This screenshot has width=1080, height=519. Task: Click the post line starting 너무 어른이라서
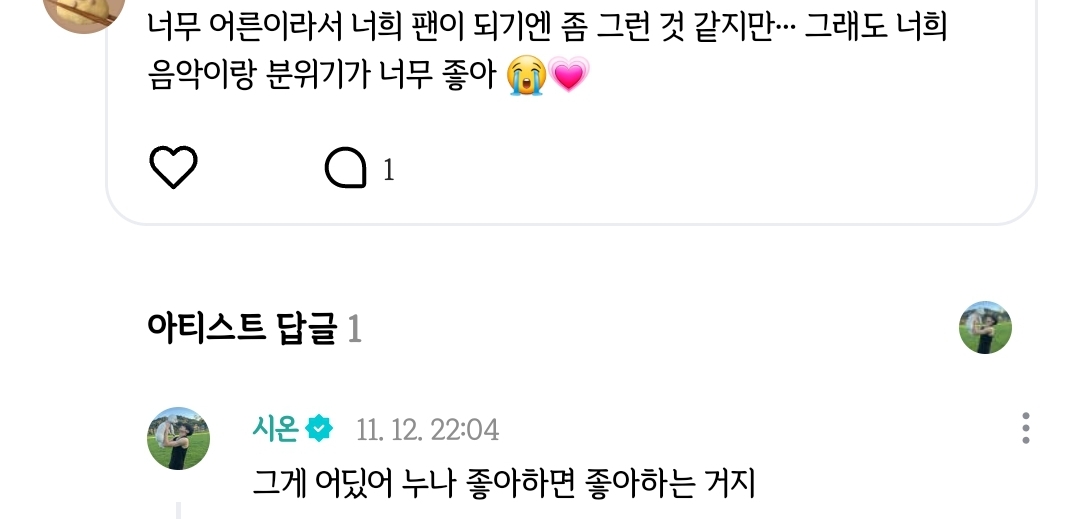[x=548, y=28]
